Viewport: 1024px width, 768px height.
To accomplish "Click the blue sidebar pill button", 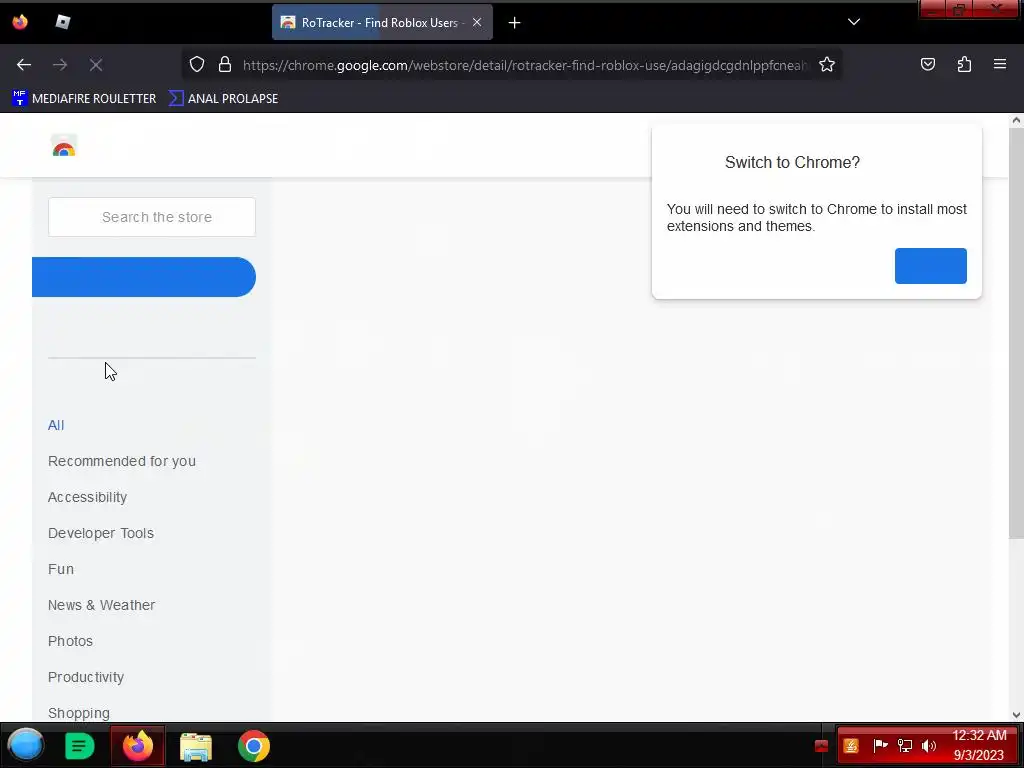I will tap(144, 277).
